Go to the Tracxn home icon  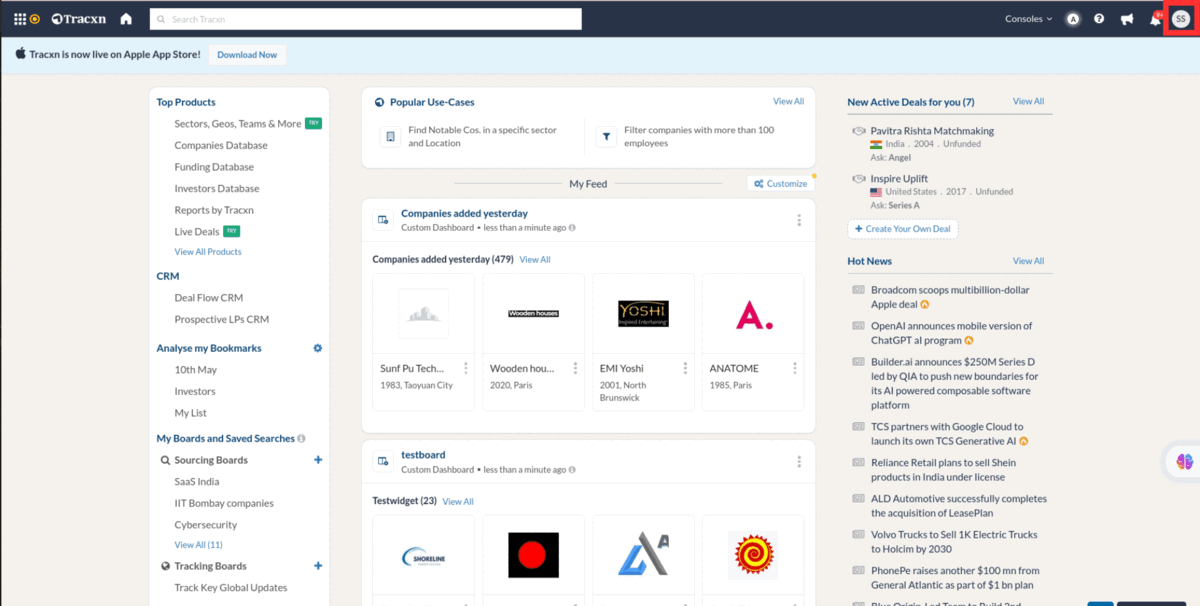pyautogui.click(x=126, y=19)
